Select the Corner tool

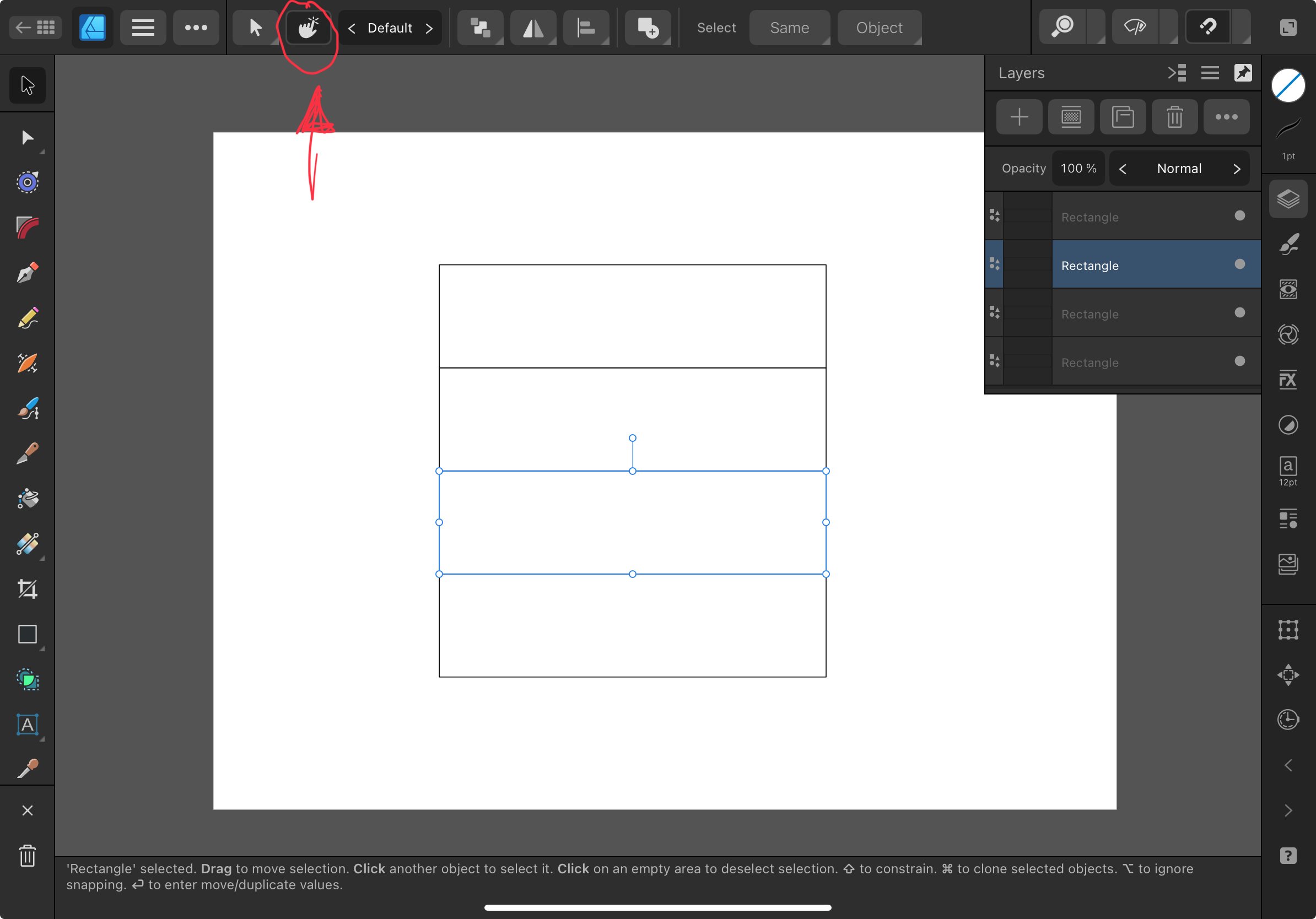click(x=27, y=228)
